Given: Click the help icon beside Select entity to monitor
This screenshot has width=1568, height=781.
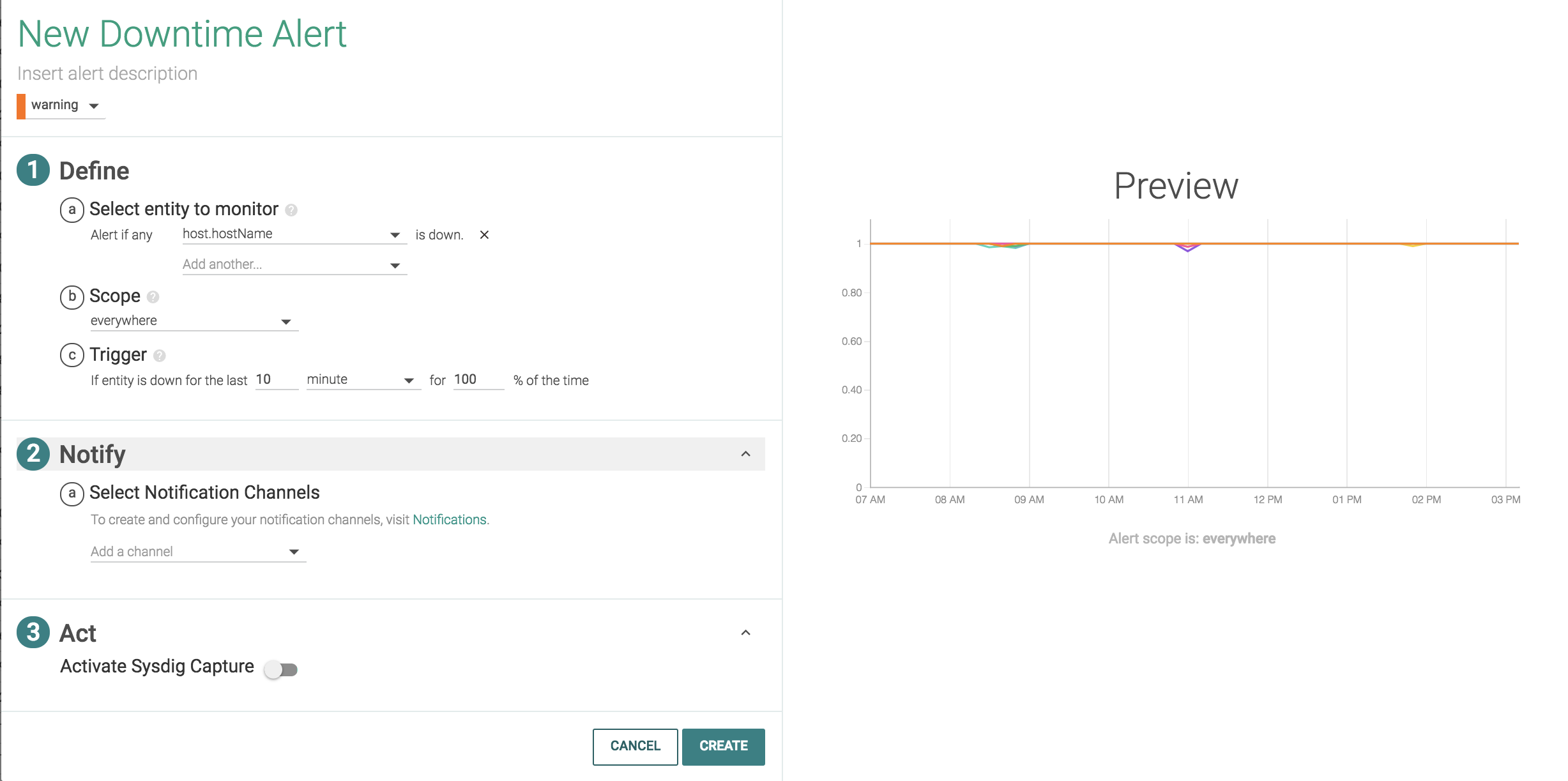Looking at the screenshot, I should [x=291, y=210].
